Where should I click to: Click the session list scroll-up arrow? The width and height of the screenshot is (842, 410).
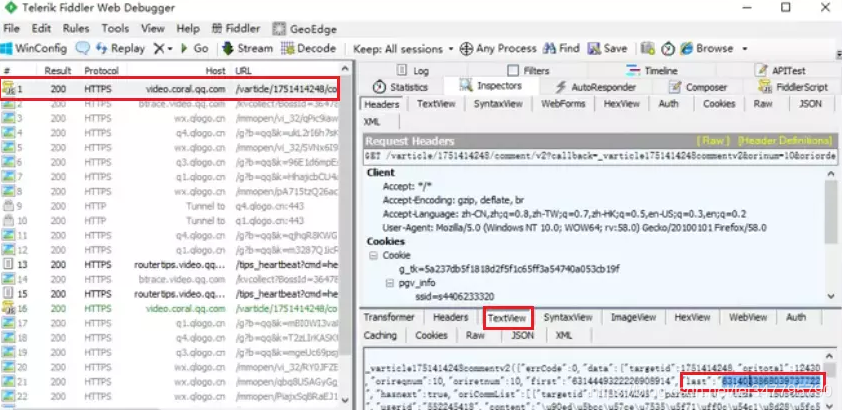coord(345,69)
